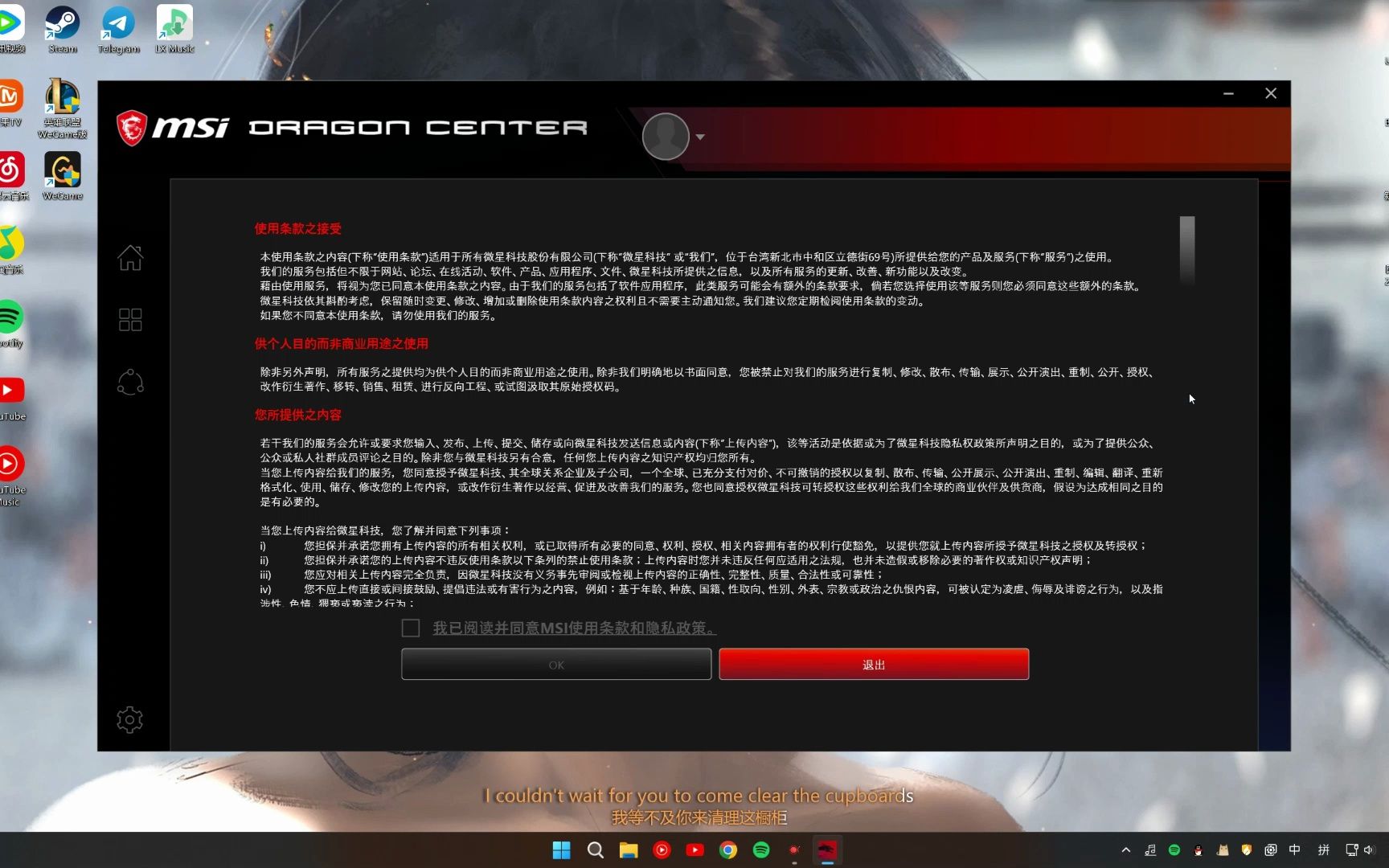Viewport: 1389px width, 868px height.
Task: Click the red 退出 exit button
Action: [x=874, y=665]
